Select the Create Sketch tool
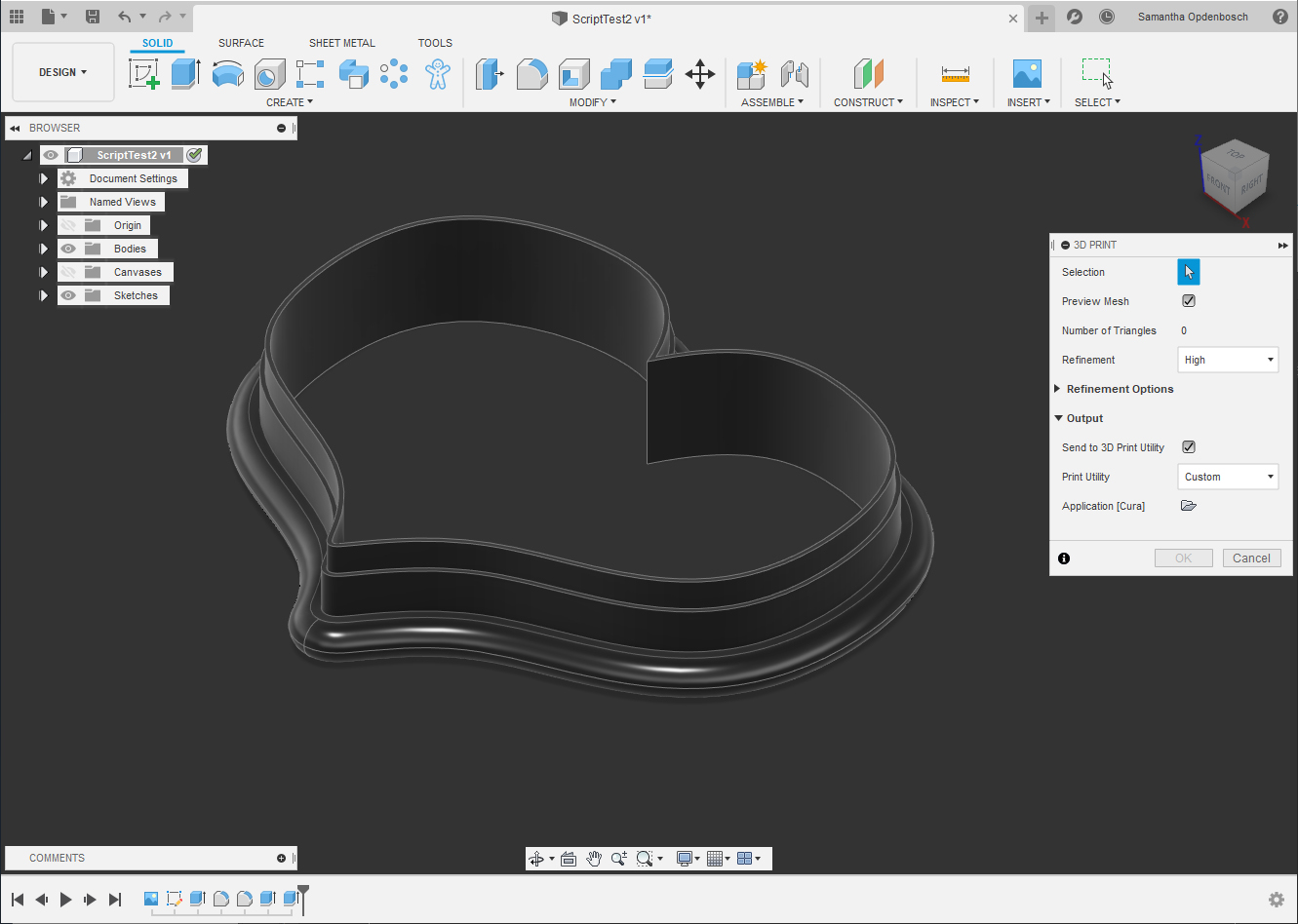The image size is (1298, 924). (143, 74)
